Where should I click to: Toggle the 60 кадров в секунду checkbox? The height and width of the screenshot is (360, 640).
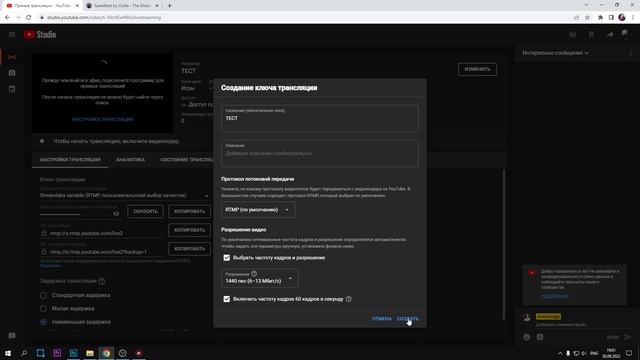(227, 299)
